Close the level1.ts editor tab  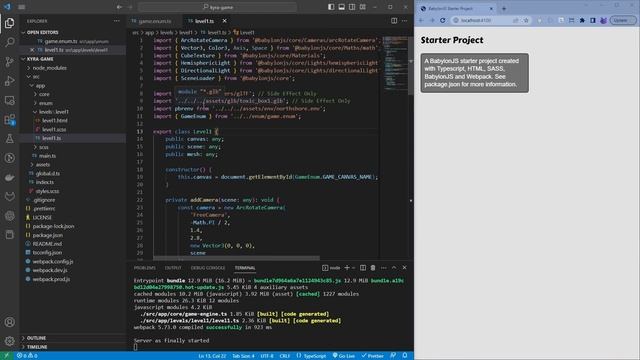click(x=224, y=21)
